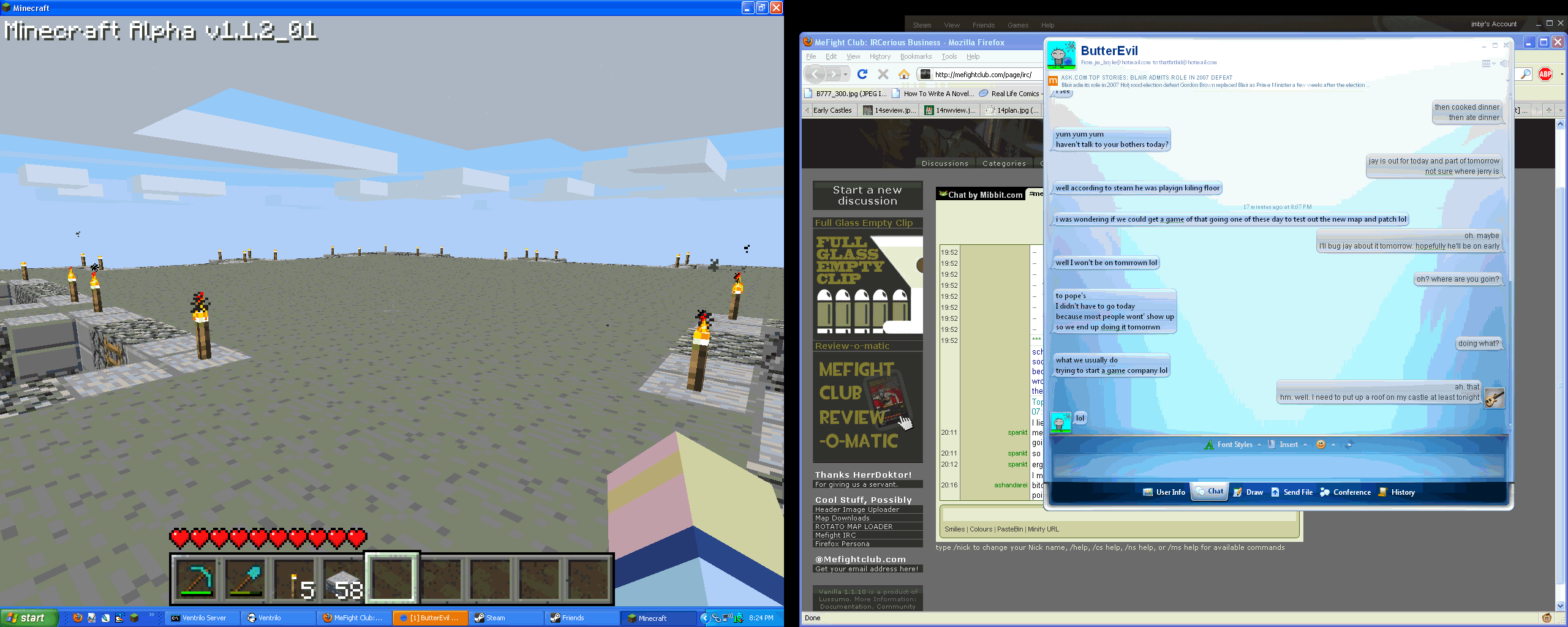Click Firefox back navigation arrow
This screenshot has height=627, width=1568.
pyautogui.click(x=814, y=75)
